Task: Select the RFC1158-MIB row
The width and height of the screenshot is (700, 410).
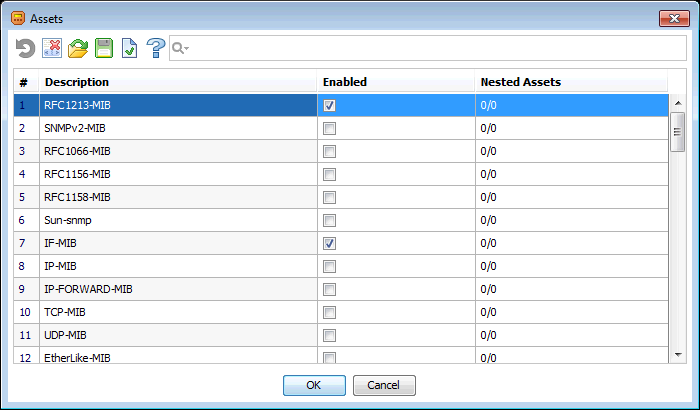Action: pyautogui.click(x=341, y=197)
